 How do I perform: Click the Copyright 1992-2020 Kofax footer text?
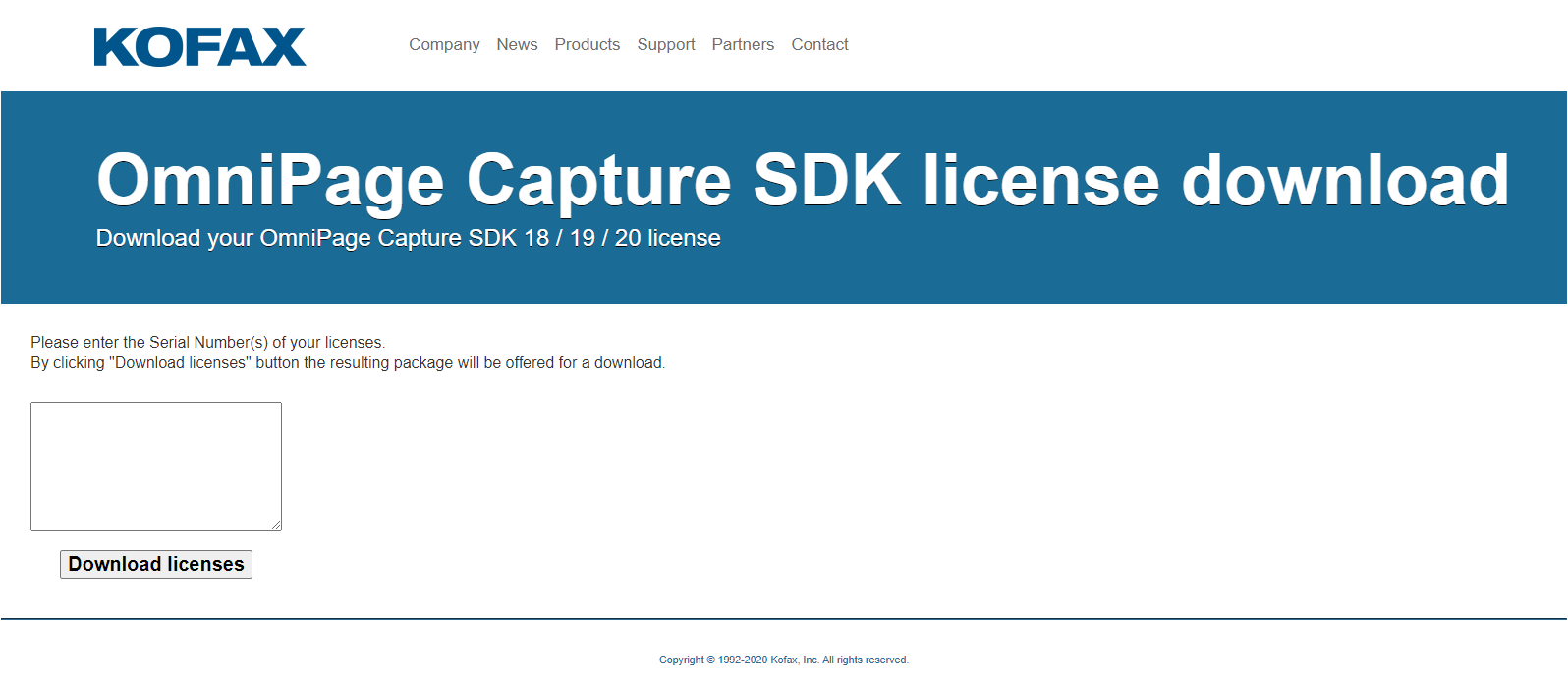click(x=784, y=660)
